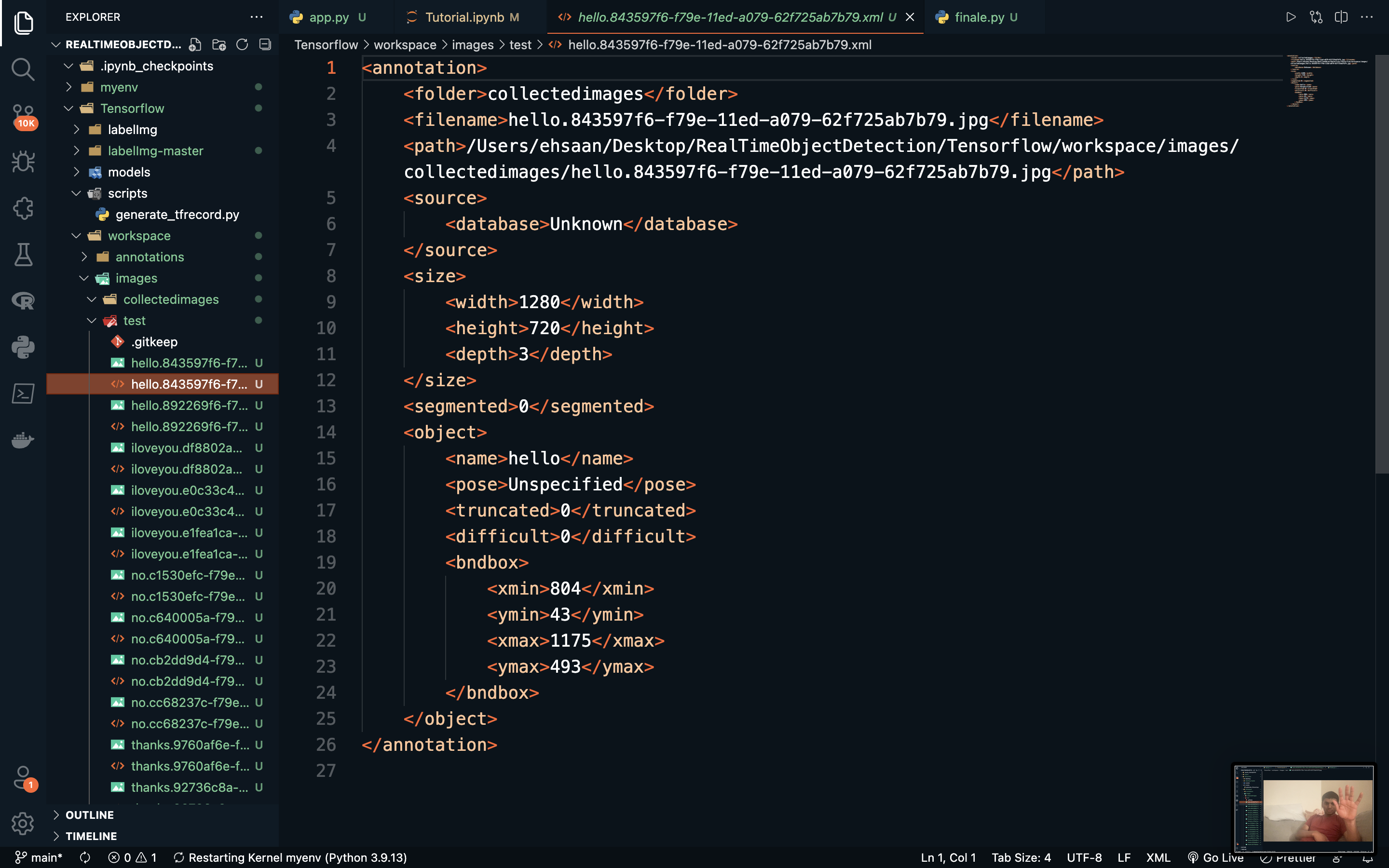Toggle Go Live server in status bar

pos(1215,857)
